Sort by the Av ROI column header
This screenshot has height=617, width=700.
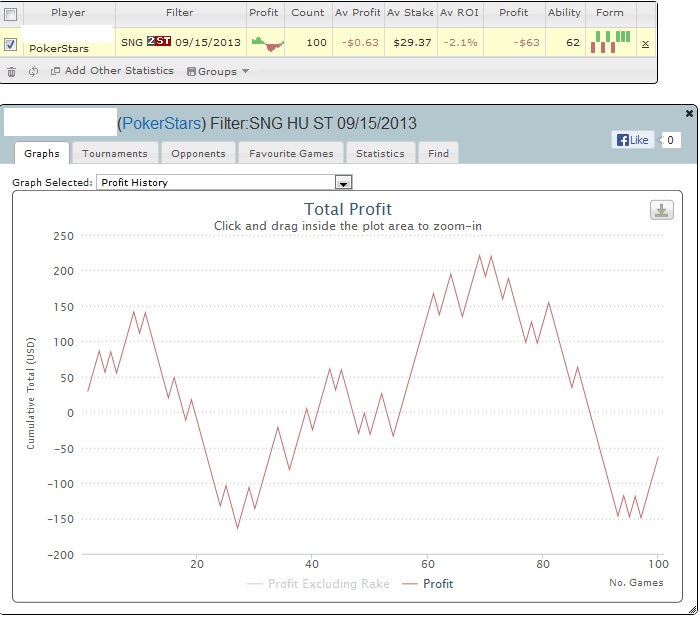459,13
